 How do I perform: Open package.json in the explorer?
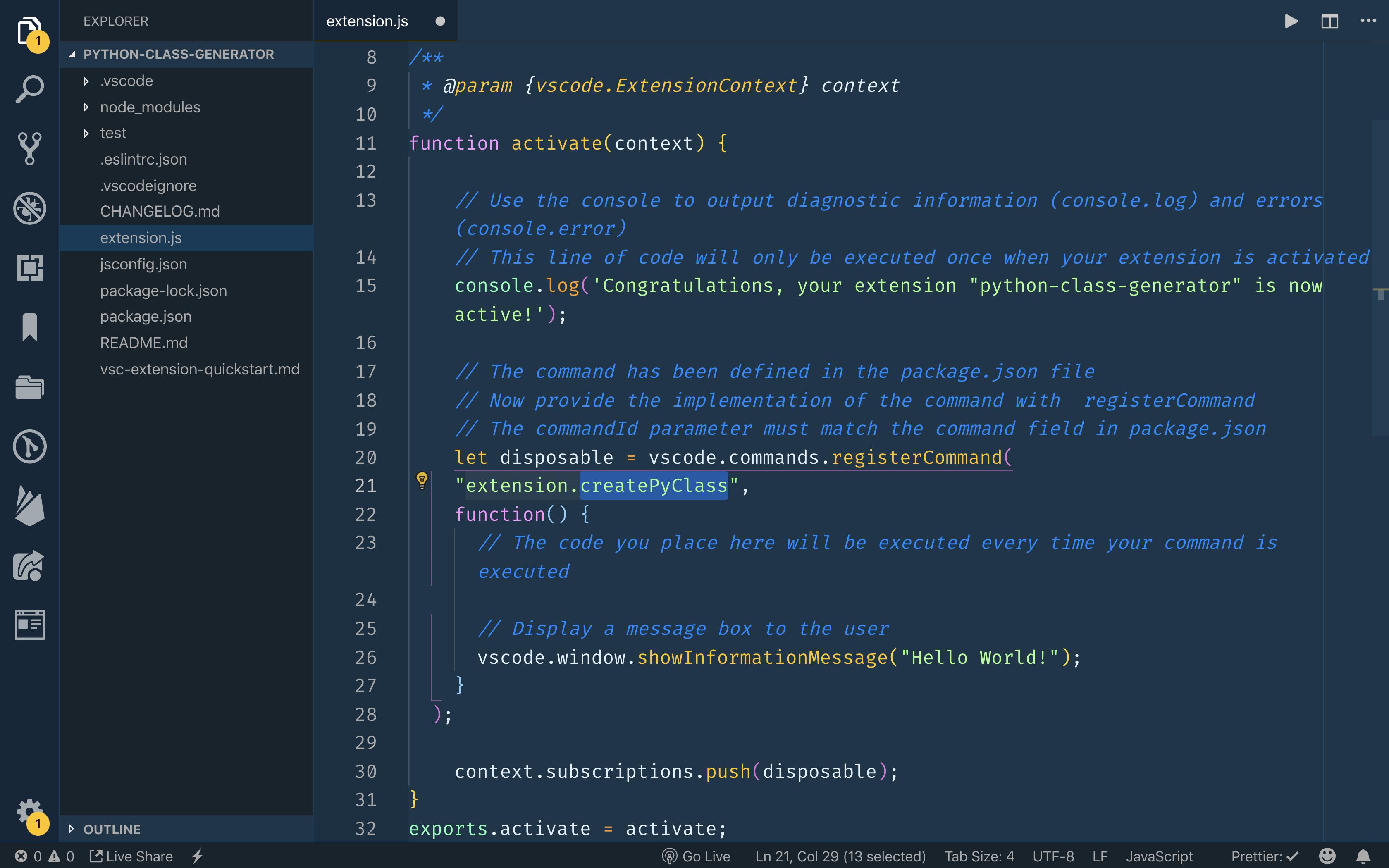(x=146, y=316)
